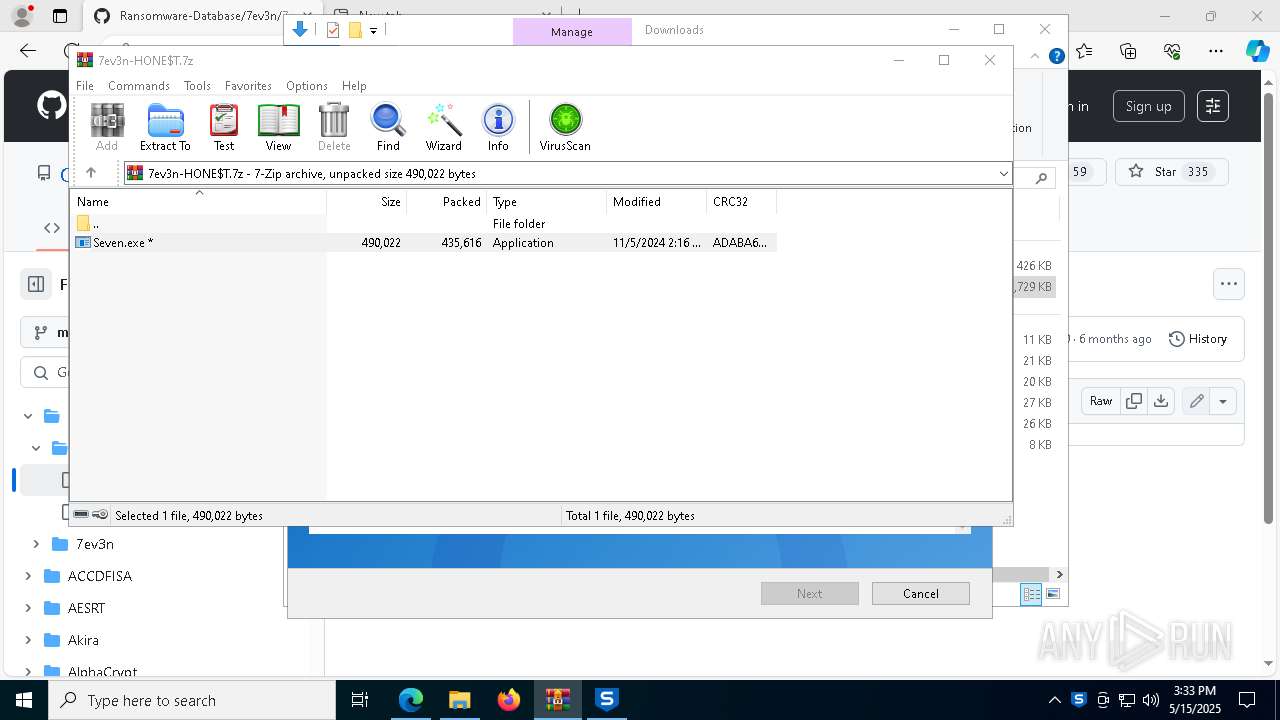Screen dimensions: 1280x720
Task: Click the taskbar Task View icon
Action: (360, 700)
